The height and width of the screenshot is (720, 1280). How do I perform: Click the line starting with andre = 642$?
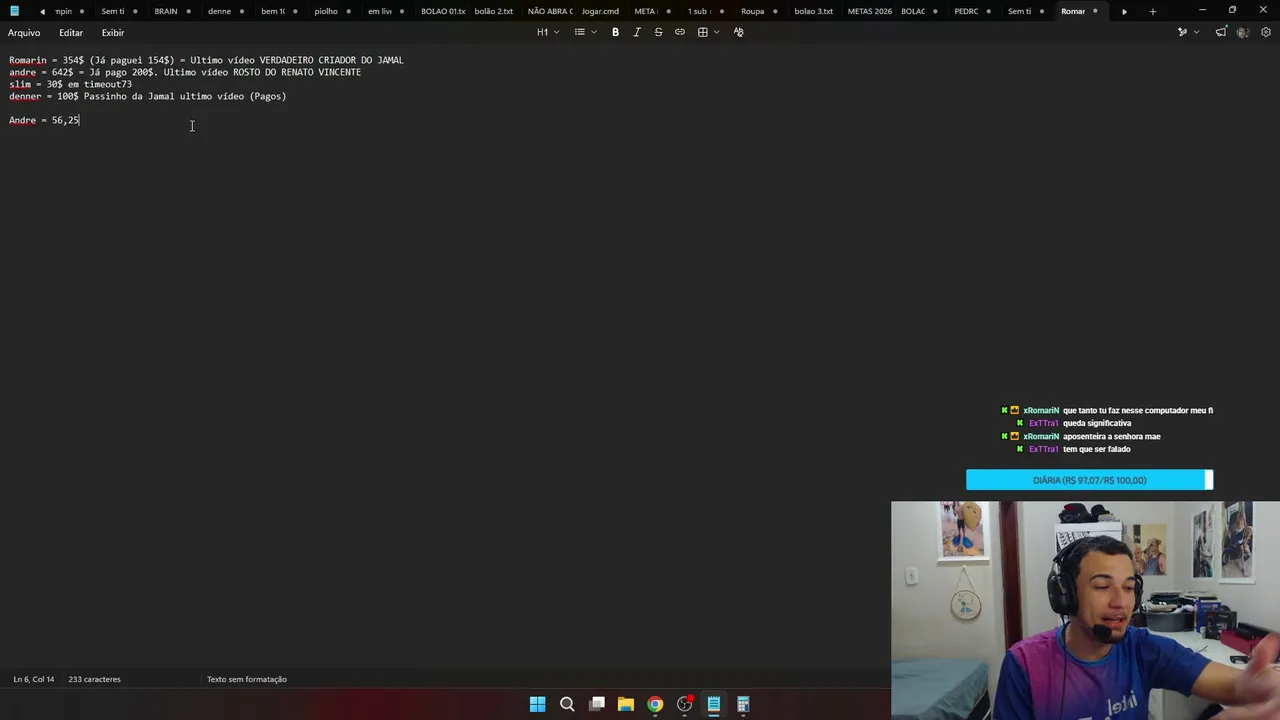pyautogui.click(x=185, y=72)
